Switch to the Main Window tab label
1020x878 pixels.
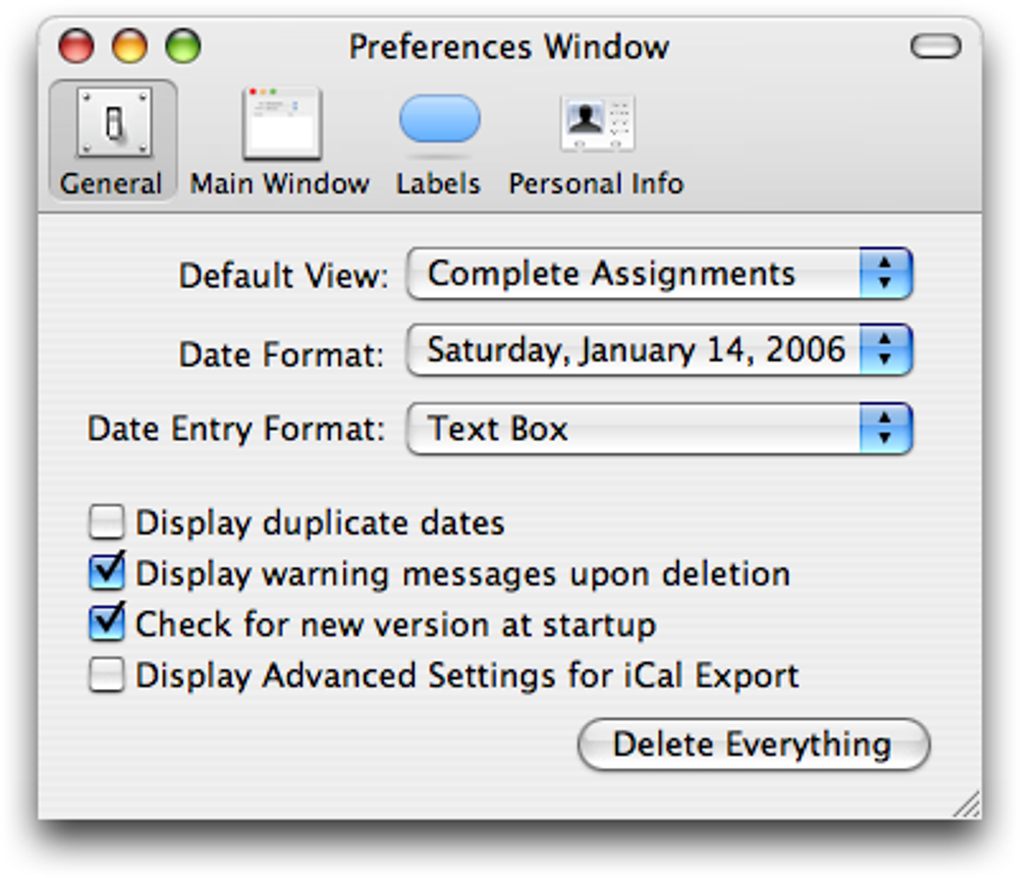pyautogui.click(x=280, y=184)
